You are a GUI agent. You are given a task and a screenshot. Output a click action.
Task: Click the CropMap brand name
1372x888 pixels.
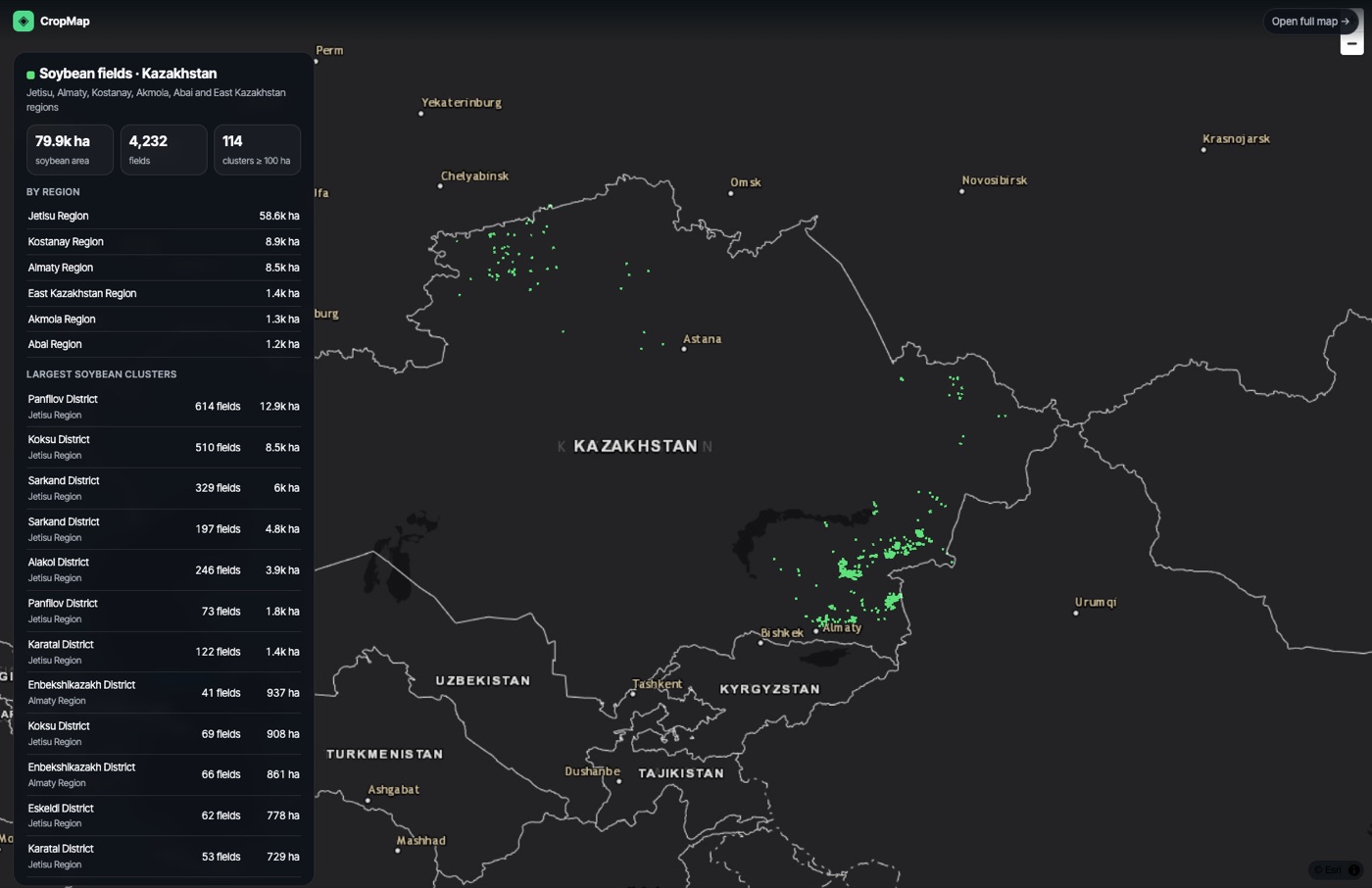(x=65, y=21)
